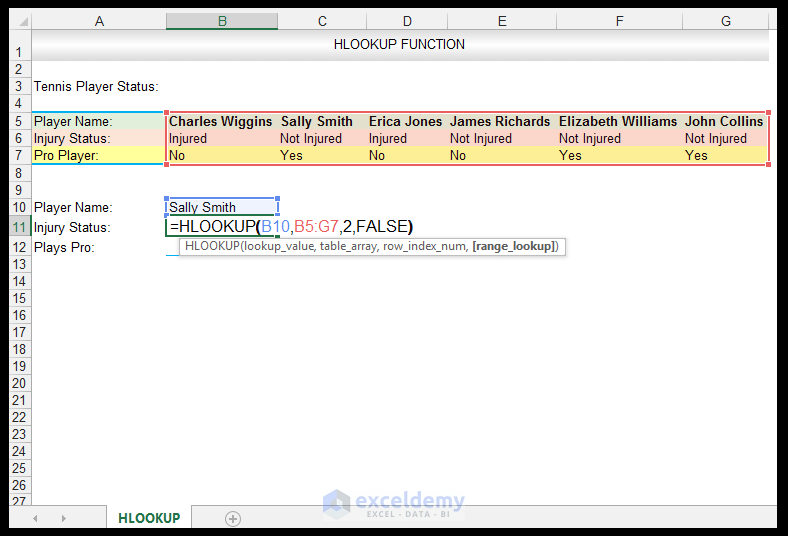This screenshot has width=788, height=536.
Task: Click 'No' under James Richards
Action: click(x=502, y=155)
